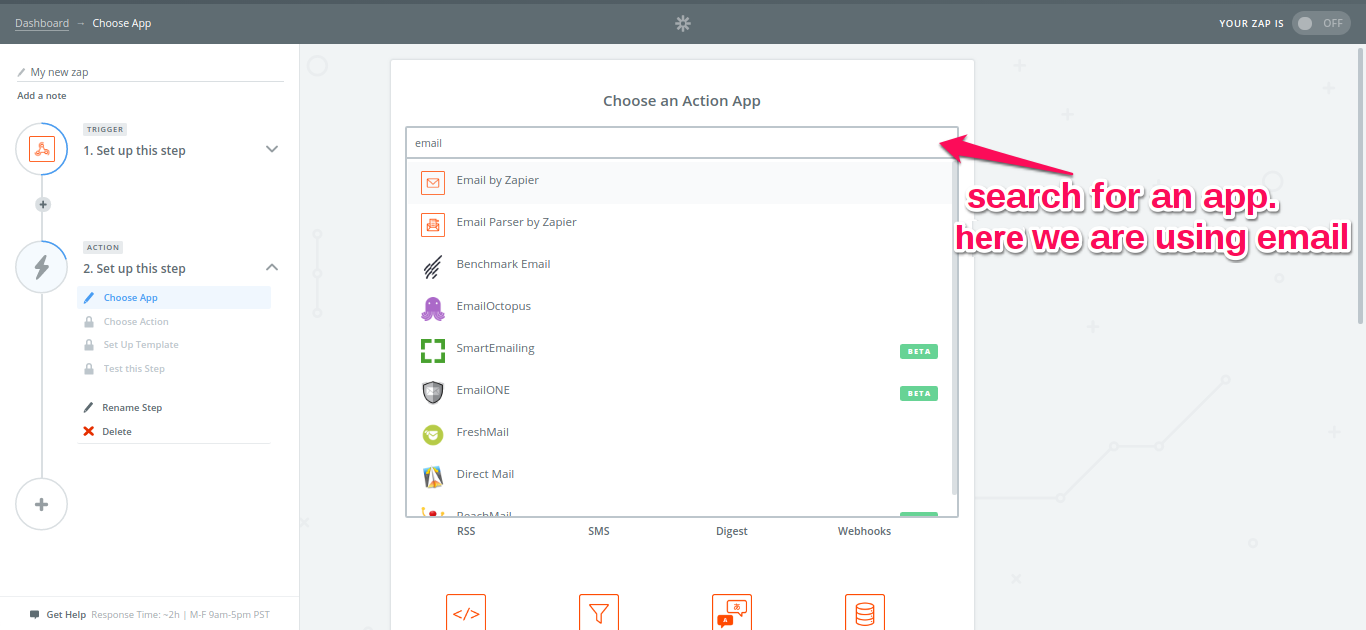
Task: Click the Code icon with angle brackets
Action: [466, 612]
